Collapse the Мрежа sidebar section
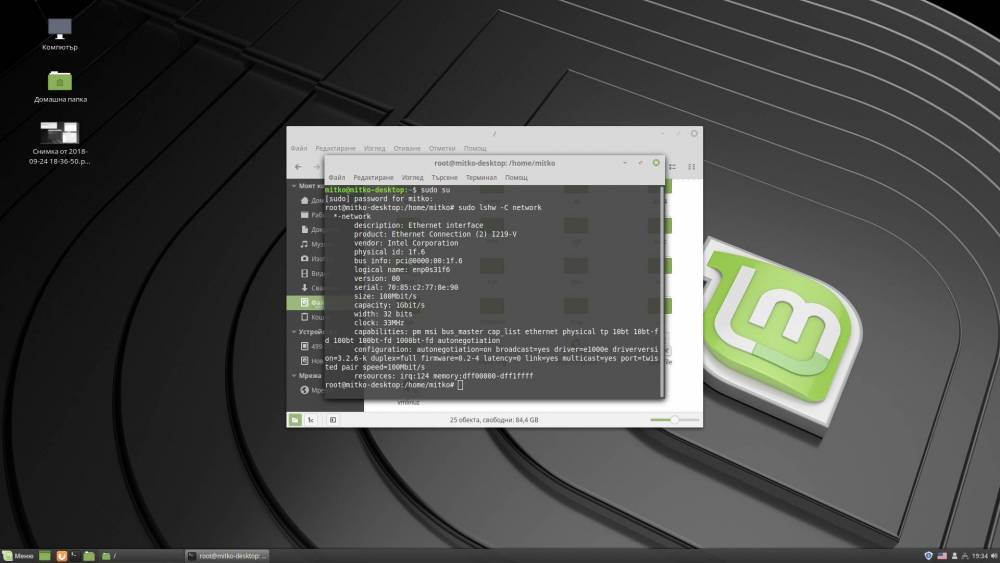1000x563 pixels. [x=294, y=376]
